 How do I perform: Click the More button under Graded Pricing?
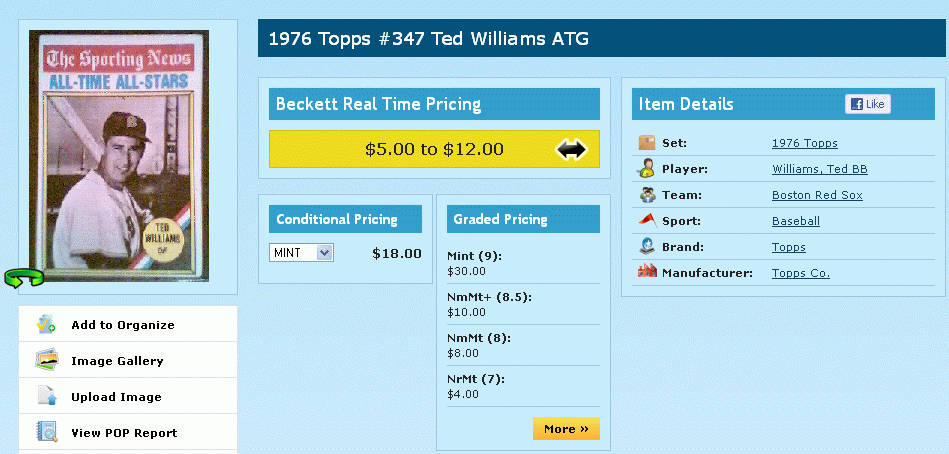566,429
